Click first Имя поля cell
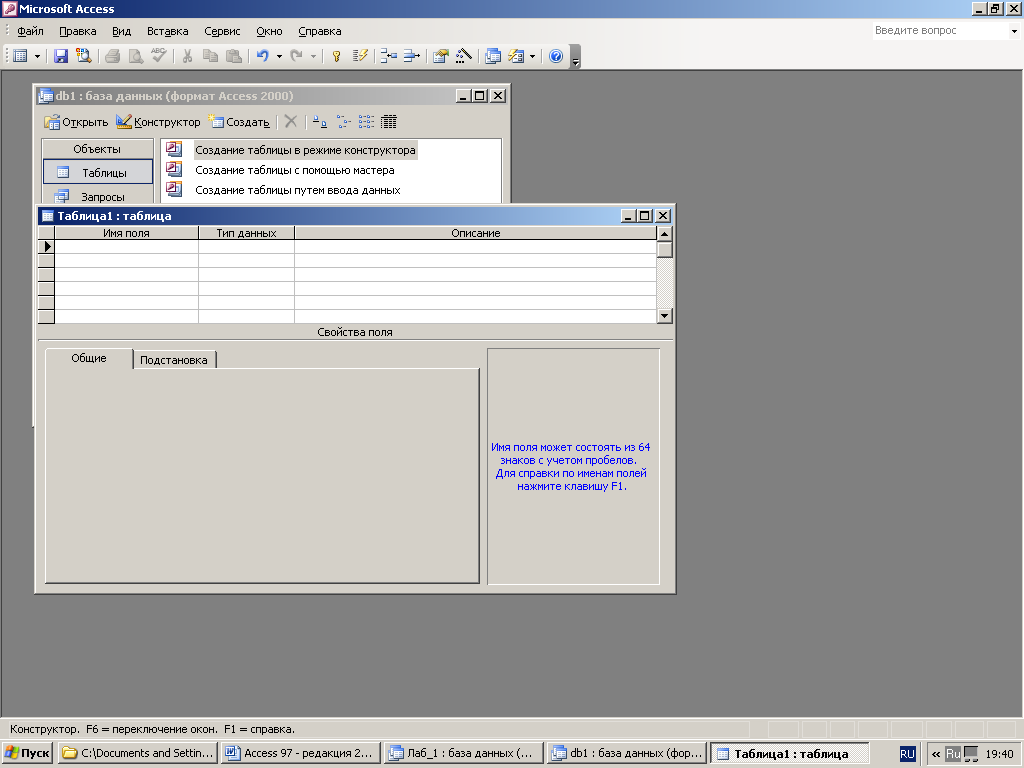Viewport: 1024px width, 768px height. (126, 247)
